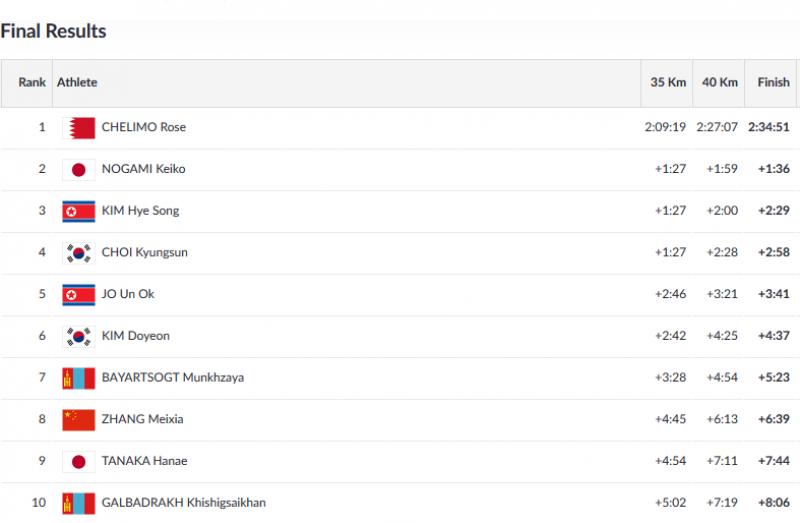Click the Mongolia flag beside BAYARTSOGT Munkhzaya
800x523 pixels.
79,379
